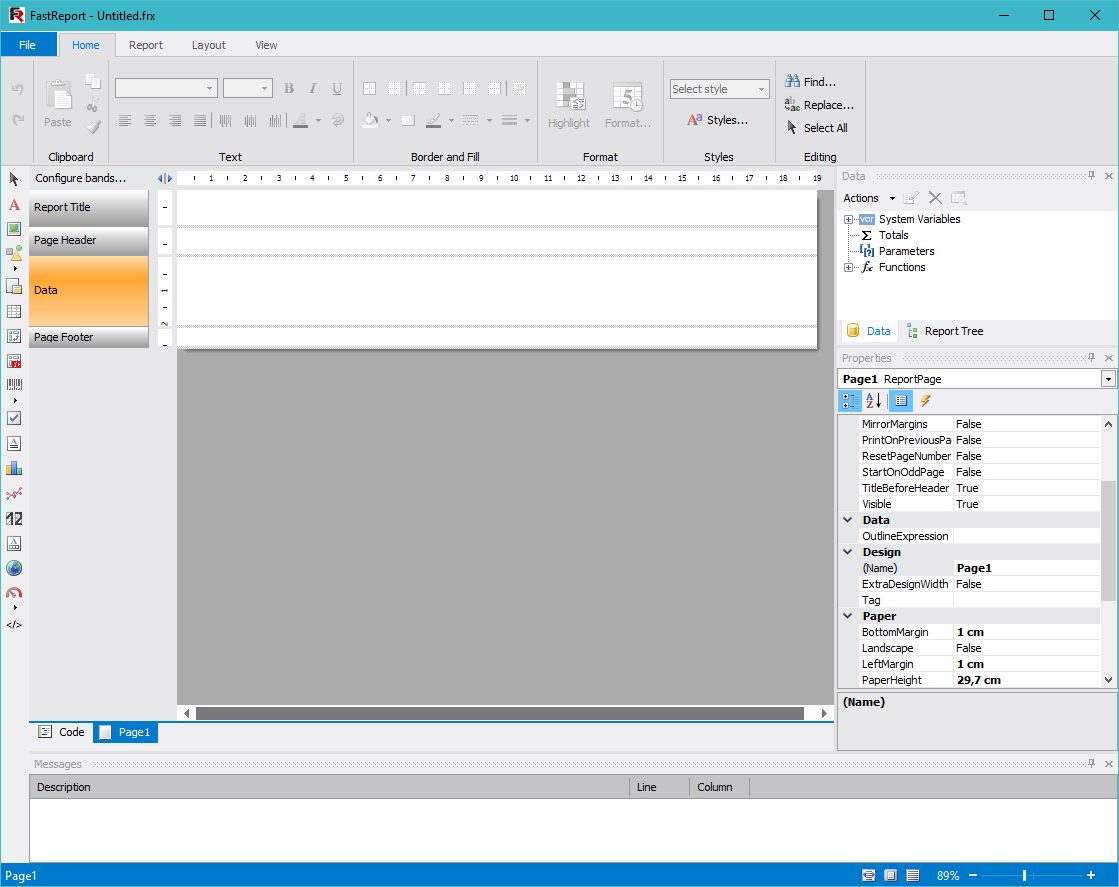Click the (Name) property value field Page1

[1026, 568]
